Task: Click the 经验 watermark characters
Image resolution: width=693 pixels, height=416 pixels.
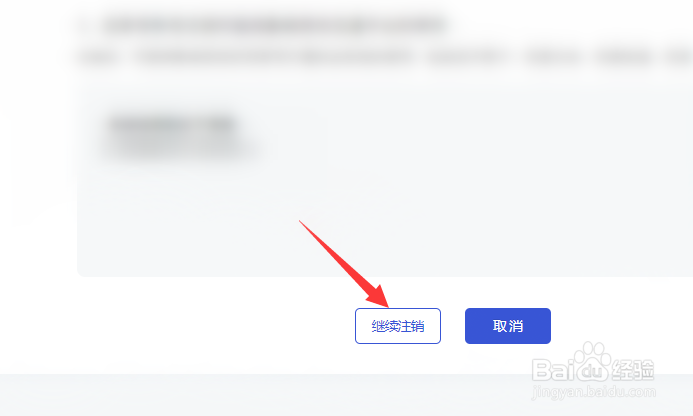Action: click(x=633, y=370)
